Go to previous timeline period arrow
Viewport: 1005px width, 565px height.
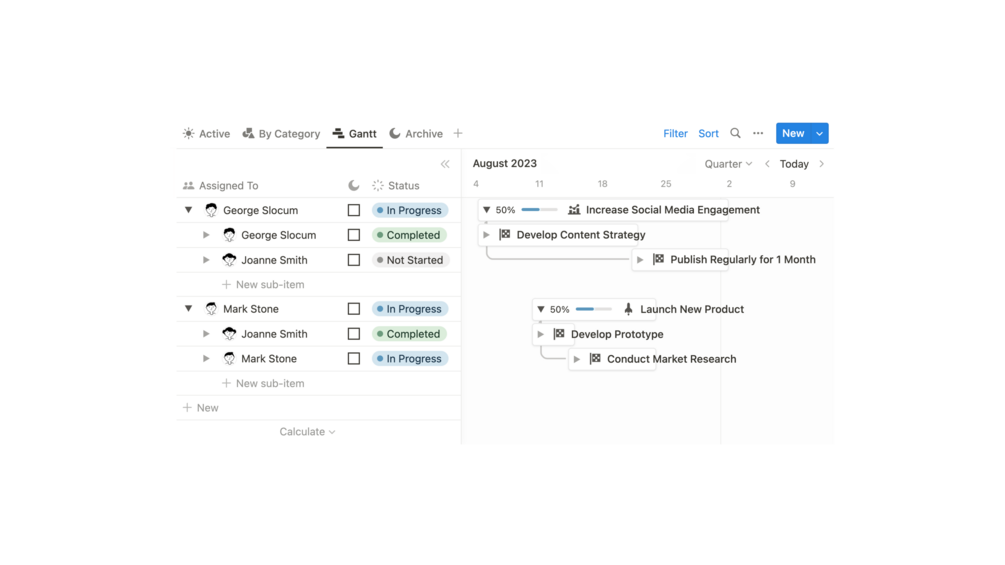(767, 164)
